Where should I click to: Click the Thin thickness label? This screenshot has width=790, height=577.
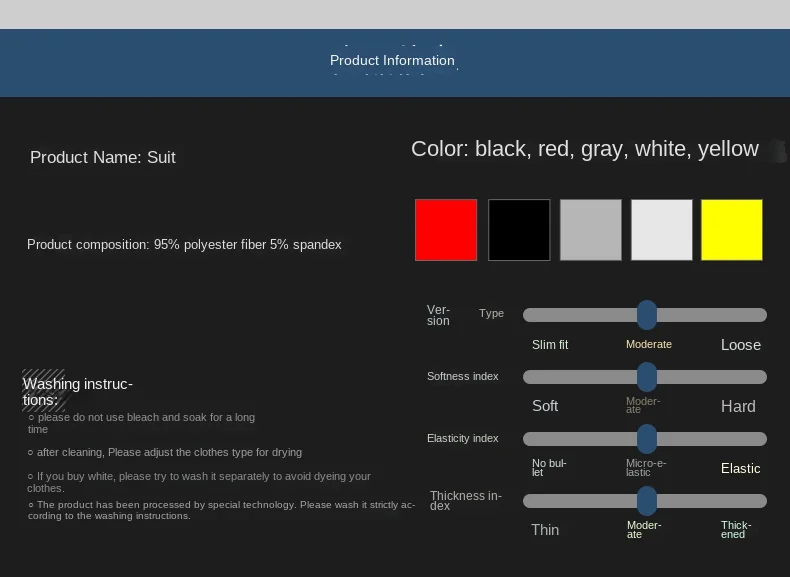[545, 530]
